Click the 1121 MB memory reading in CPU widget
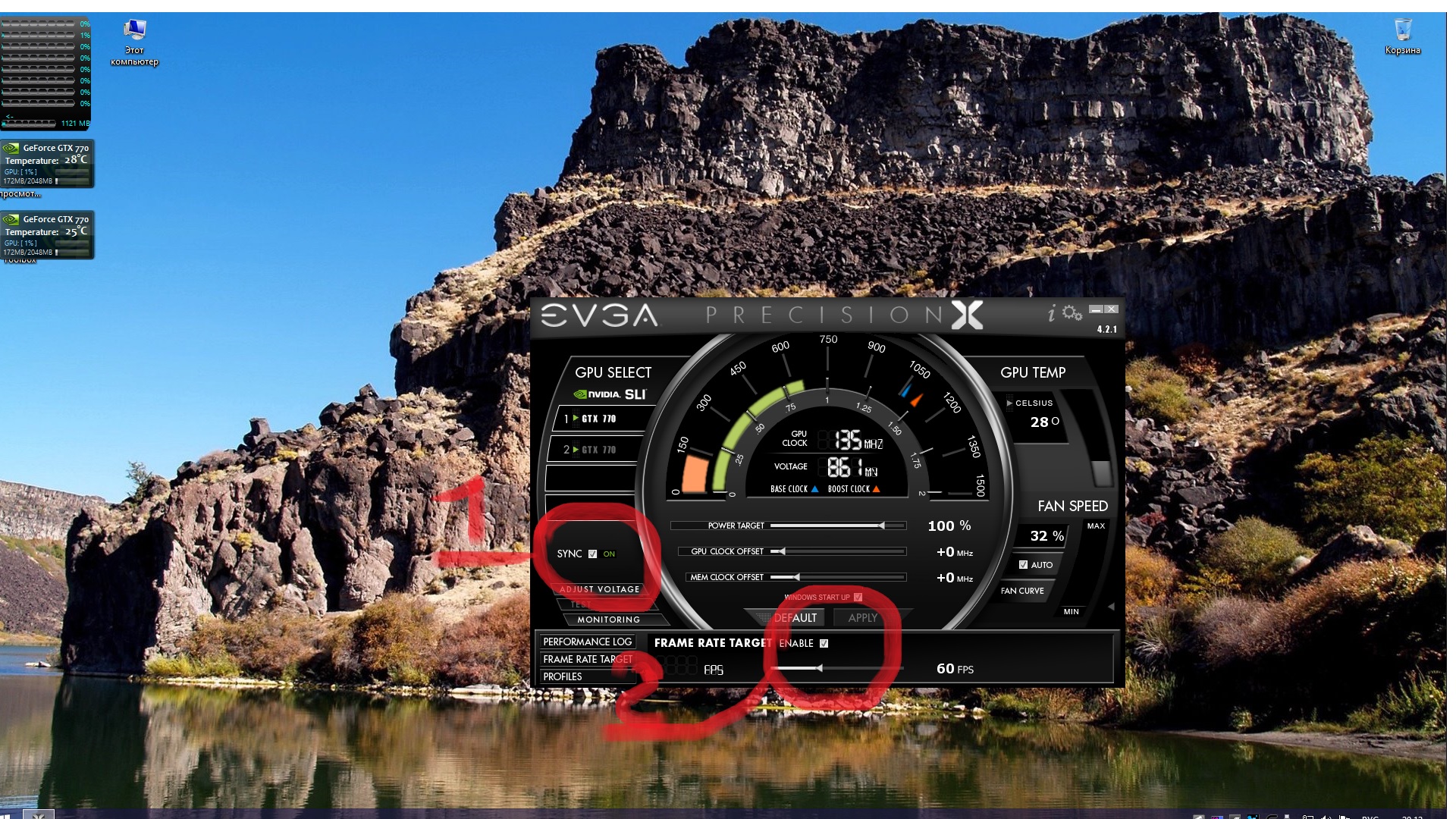Screen dimensions: 1456x819 tap(75, 123)
